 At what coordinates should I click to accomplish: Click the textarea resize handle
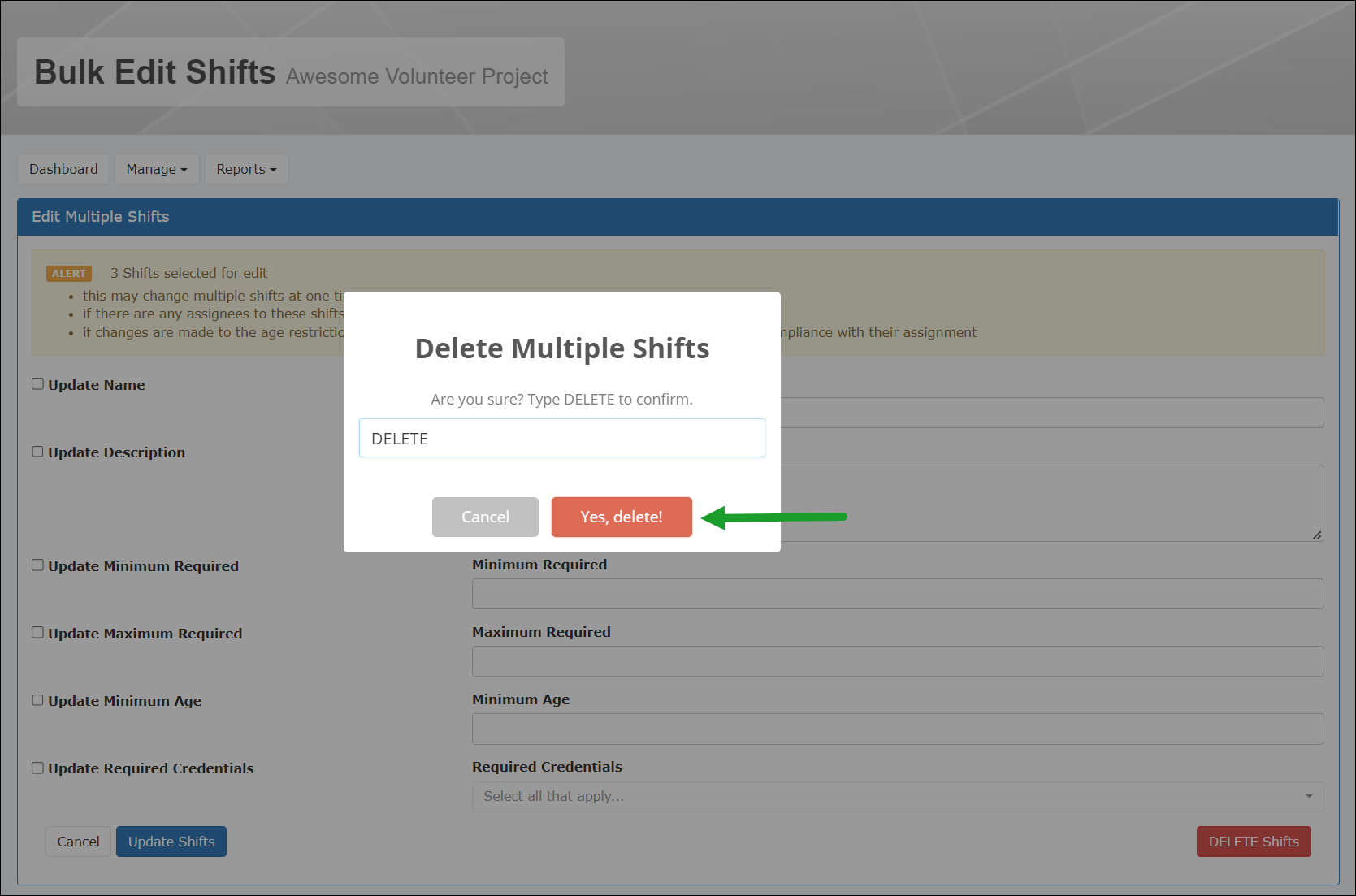click(1317, 535)
